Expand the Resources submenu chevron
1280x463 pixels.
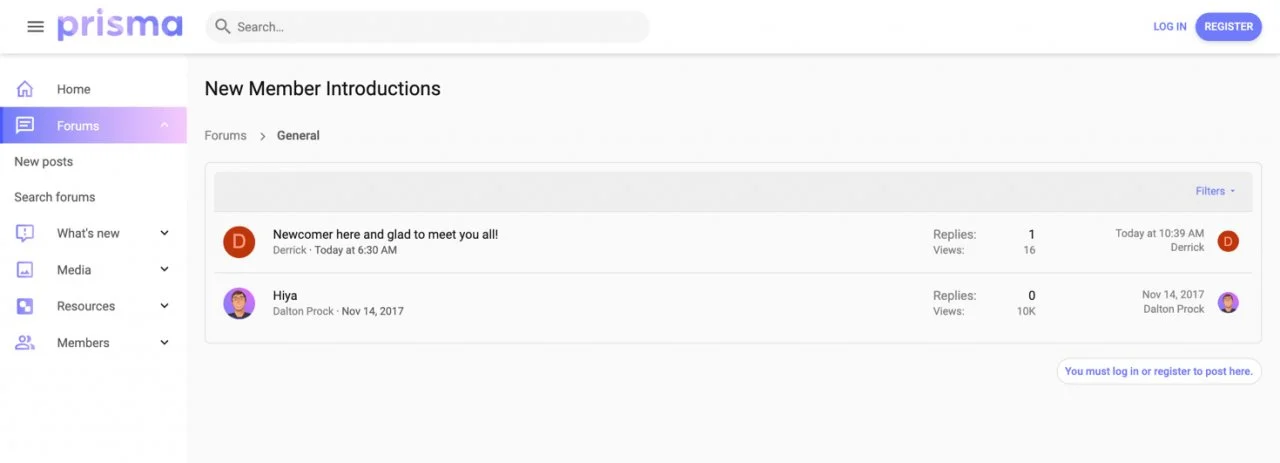point(165,306)
